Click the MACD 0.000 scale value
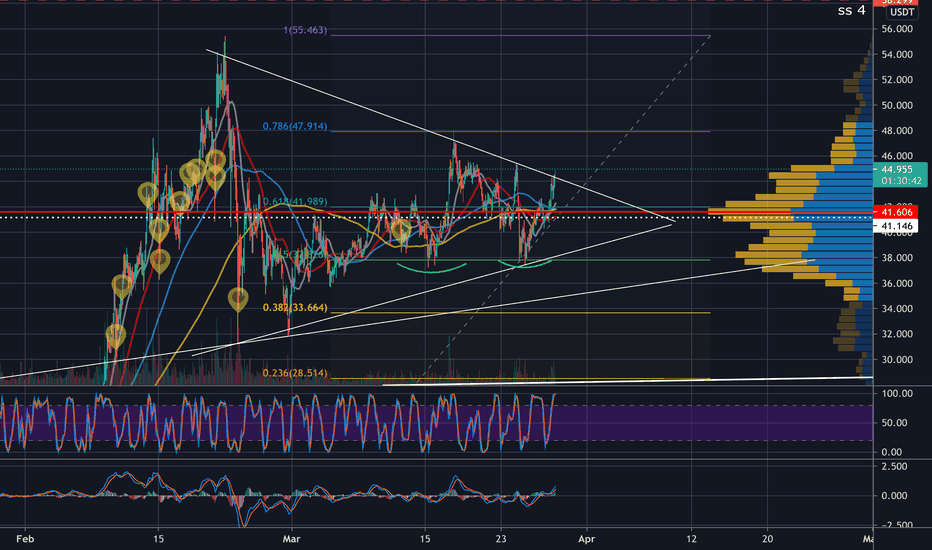This screenshot has height=550, width=932. click(x=897, y=495)
